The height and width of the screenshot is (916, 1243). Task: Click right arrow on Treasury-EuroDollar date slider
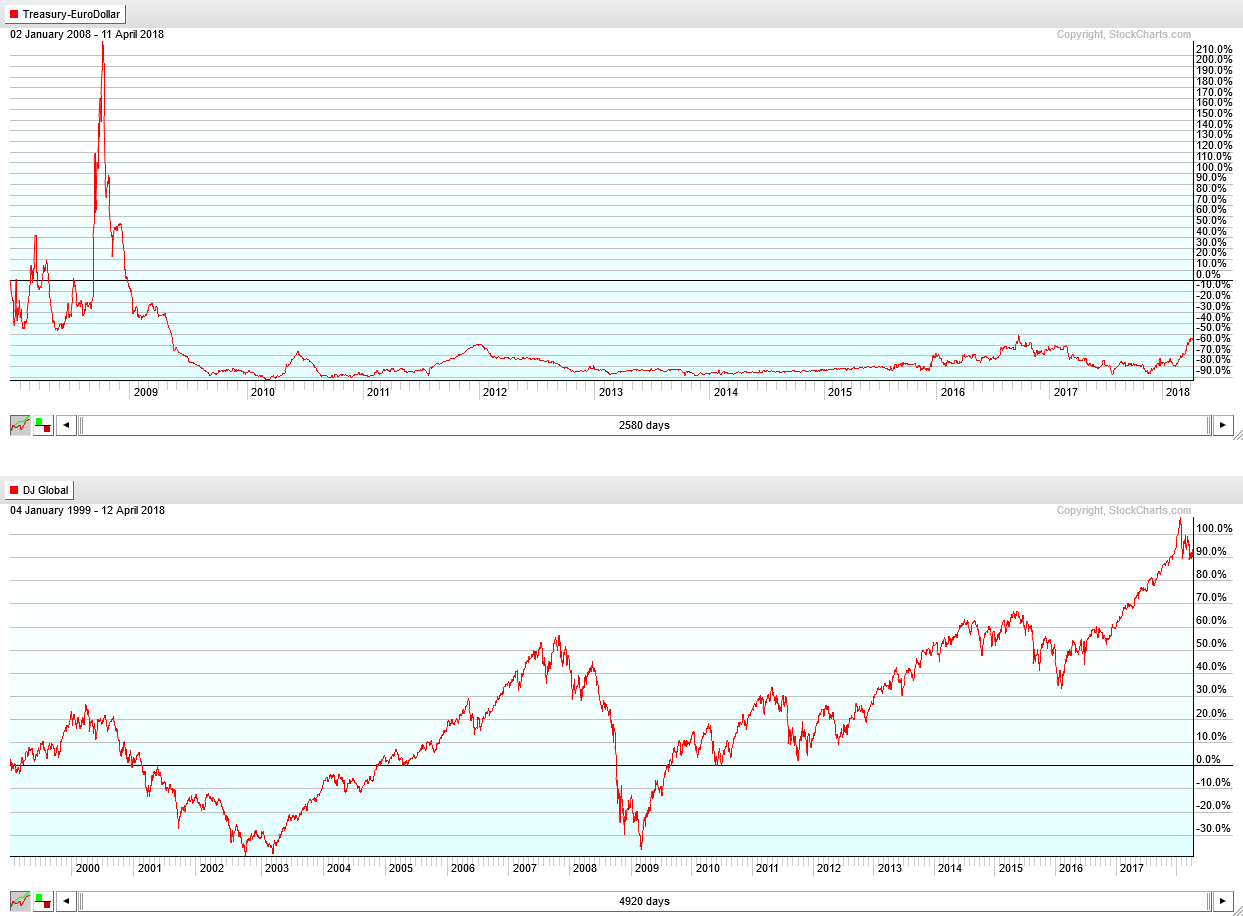pyautogui.click(x=1222, y=425)
